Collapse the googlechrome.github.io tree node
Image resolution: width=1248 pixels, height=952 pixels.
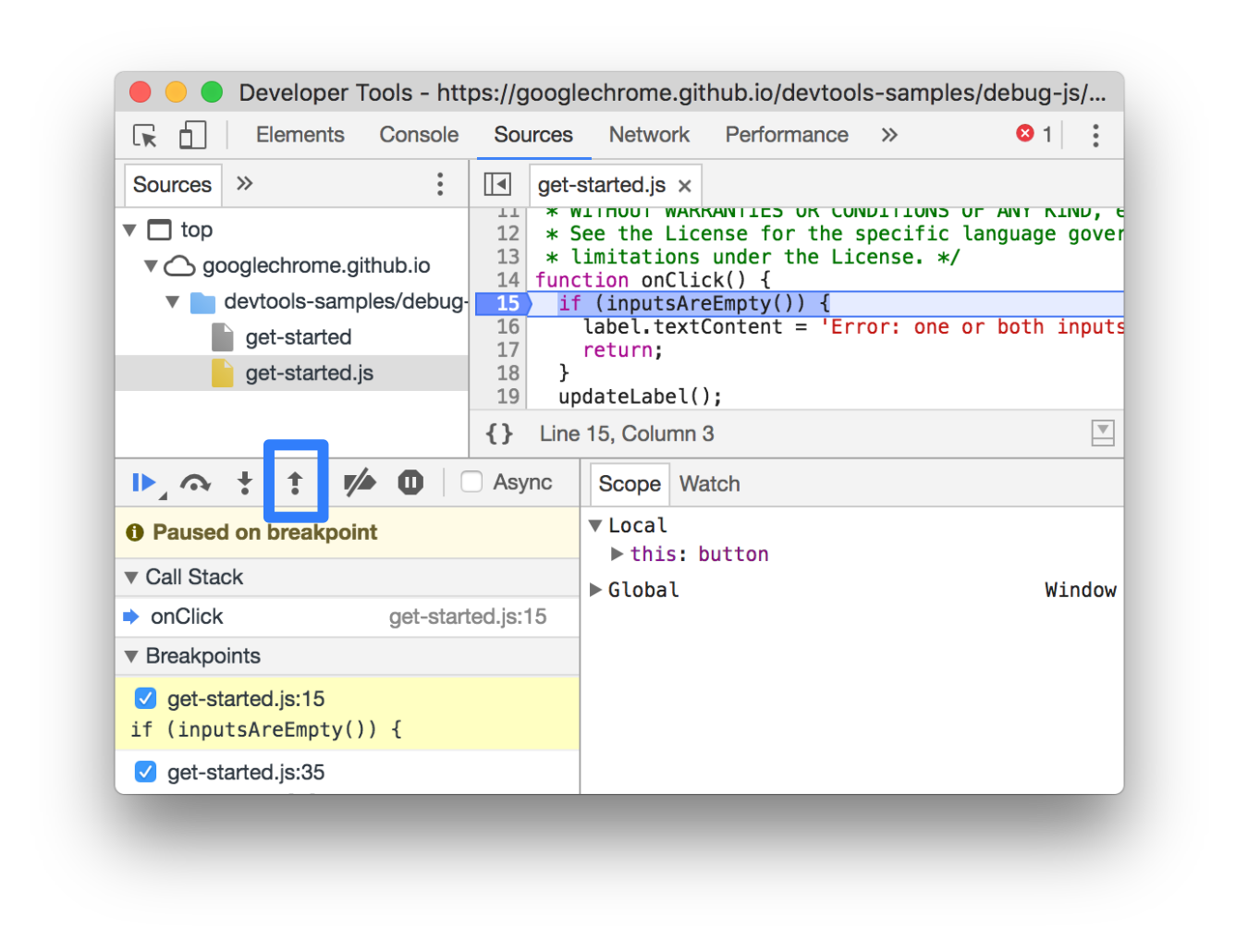tap(151, 266)
